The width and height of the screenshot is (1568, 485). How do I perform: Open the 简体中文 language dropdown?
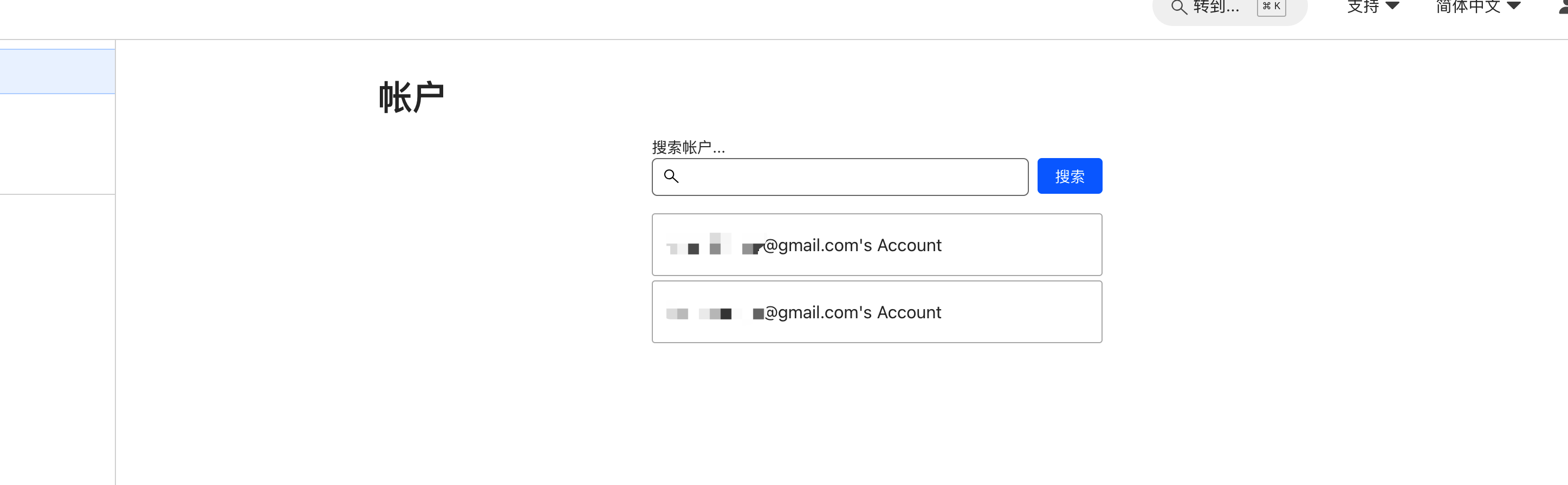click(1468, 6)
